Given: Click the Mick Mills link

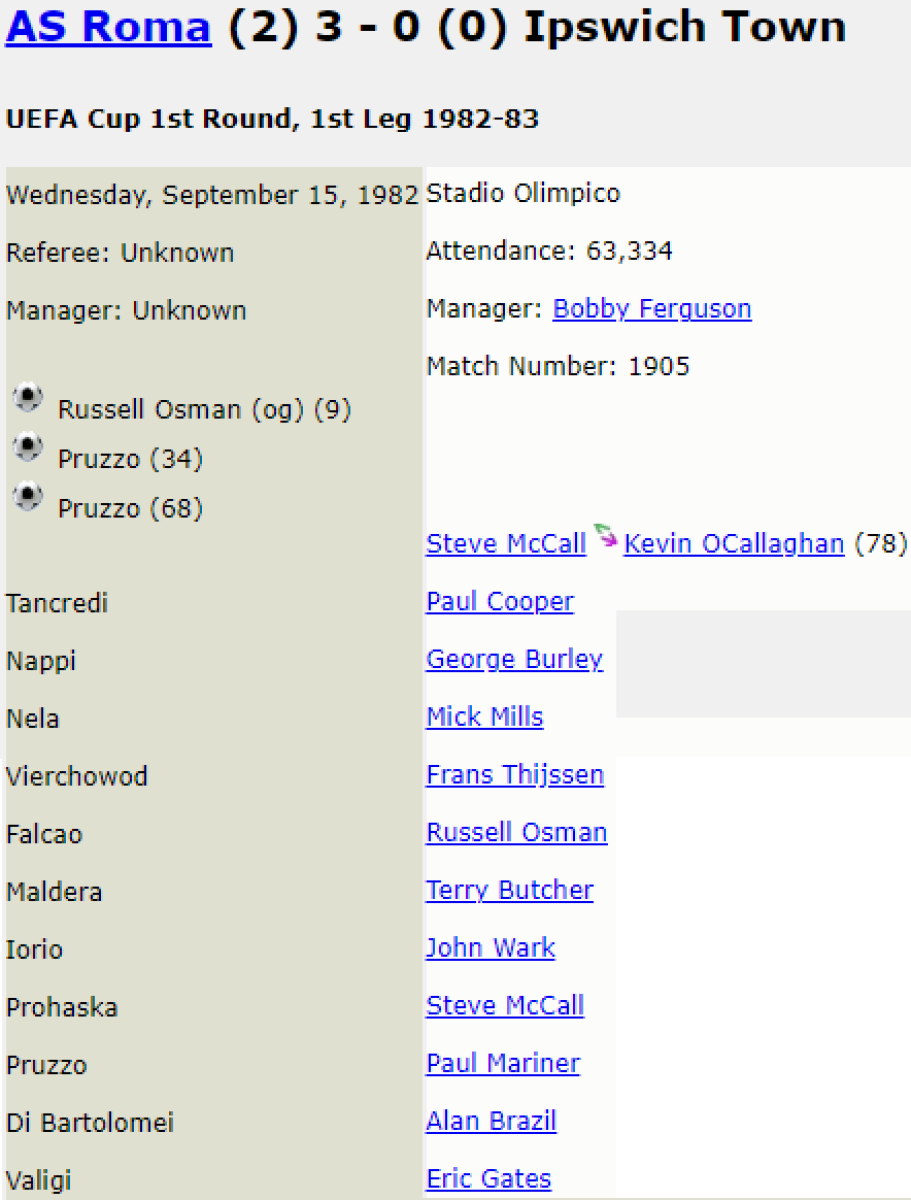Looking at the screenshot, I should point(484,717).
